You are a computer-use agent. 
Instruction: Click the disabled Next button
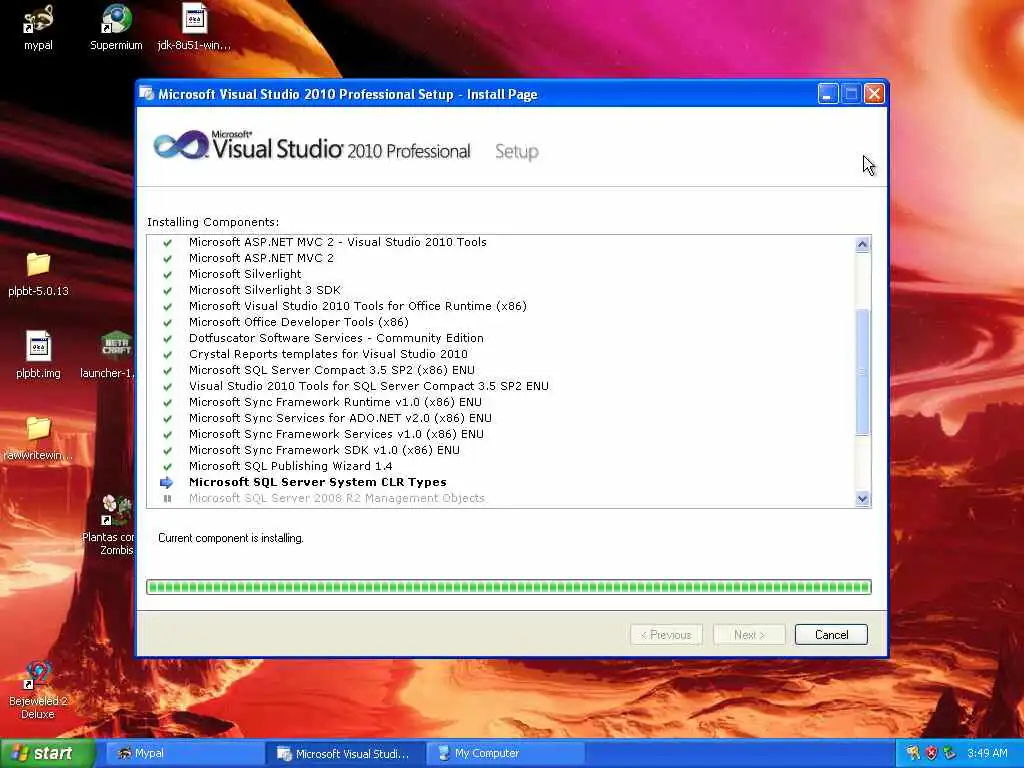pos(748,635)
